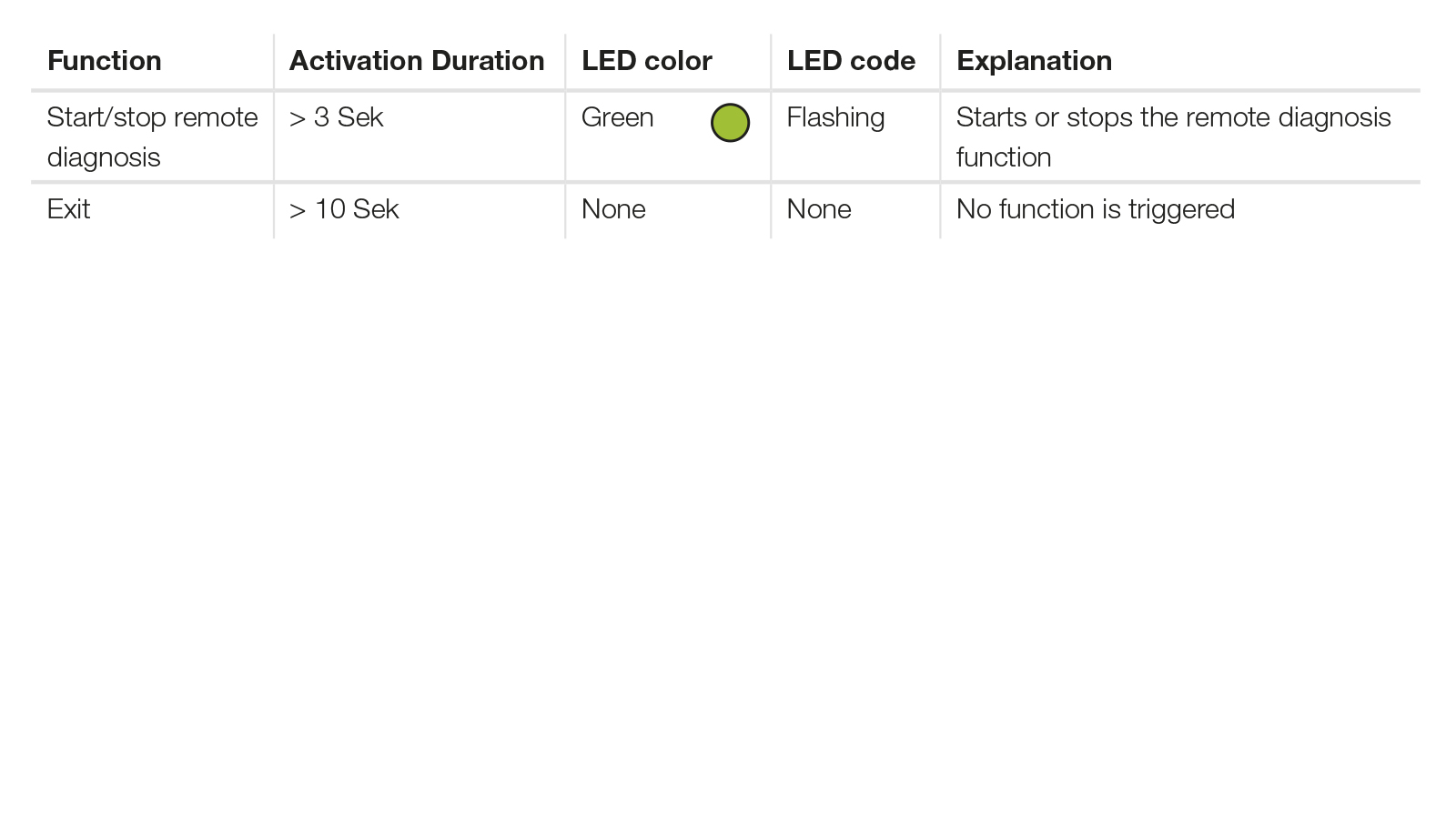This screenshot has height=819, width=1456.
Task: Click the LED color column header
Action: click(647, 61)
